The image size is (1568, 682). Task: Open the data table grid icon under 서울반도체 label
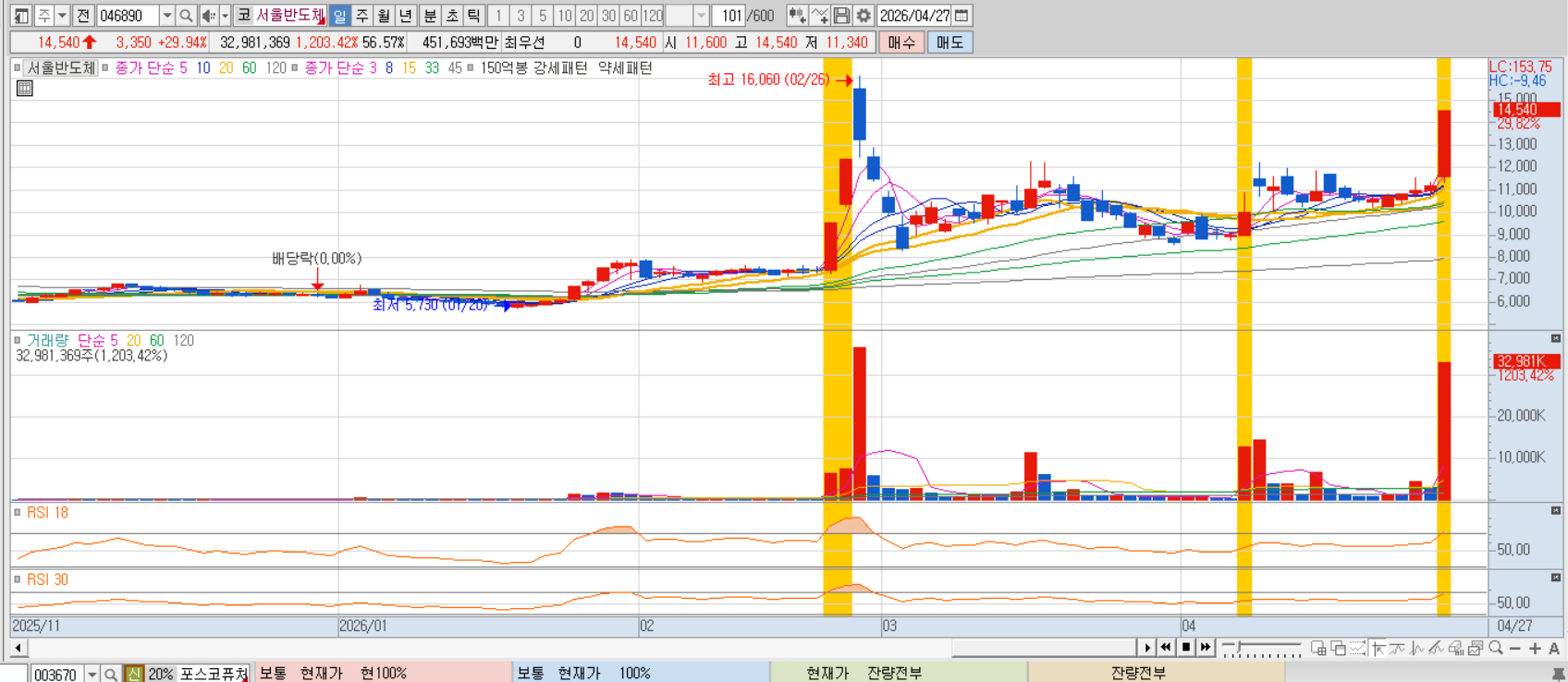click(x=25, y=88)
